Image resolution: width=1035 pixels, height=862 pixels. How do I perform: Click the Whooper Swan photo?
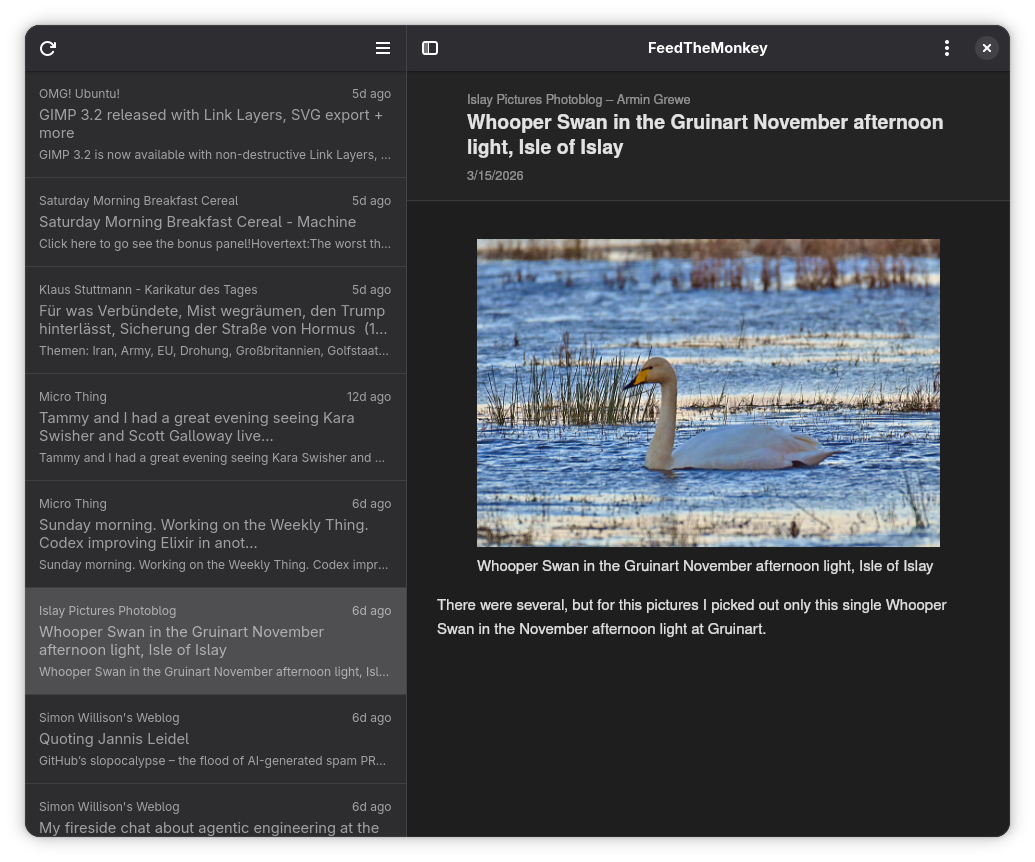tap(708, 392)
